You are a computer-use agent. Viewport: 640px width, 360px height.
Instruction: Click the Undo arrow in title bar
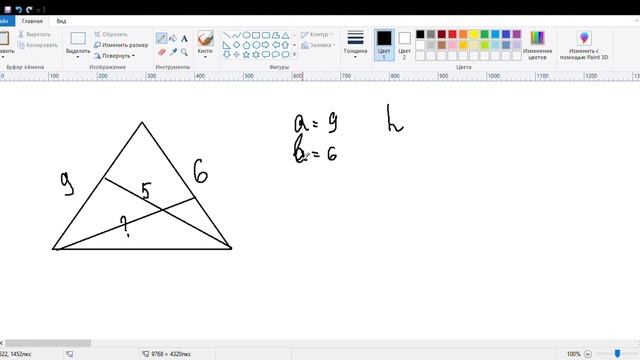point(18,9)
